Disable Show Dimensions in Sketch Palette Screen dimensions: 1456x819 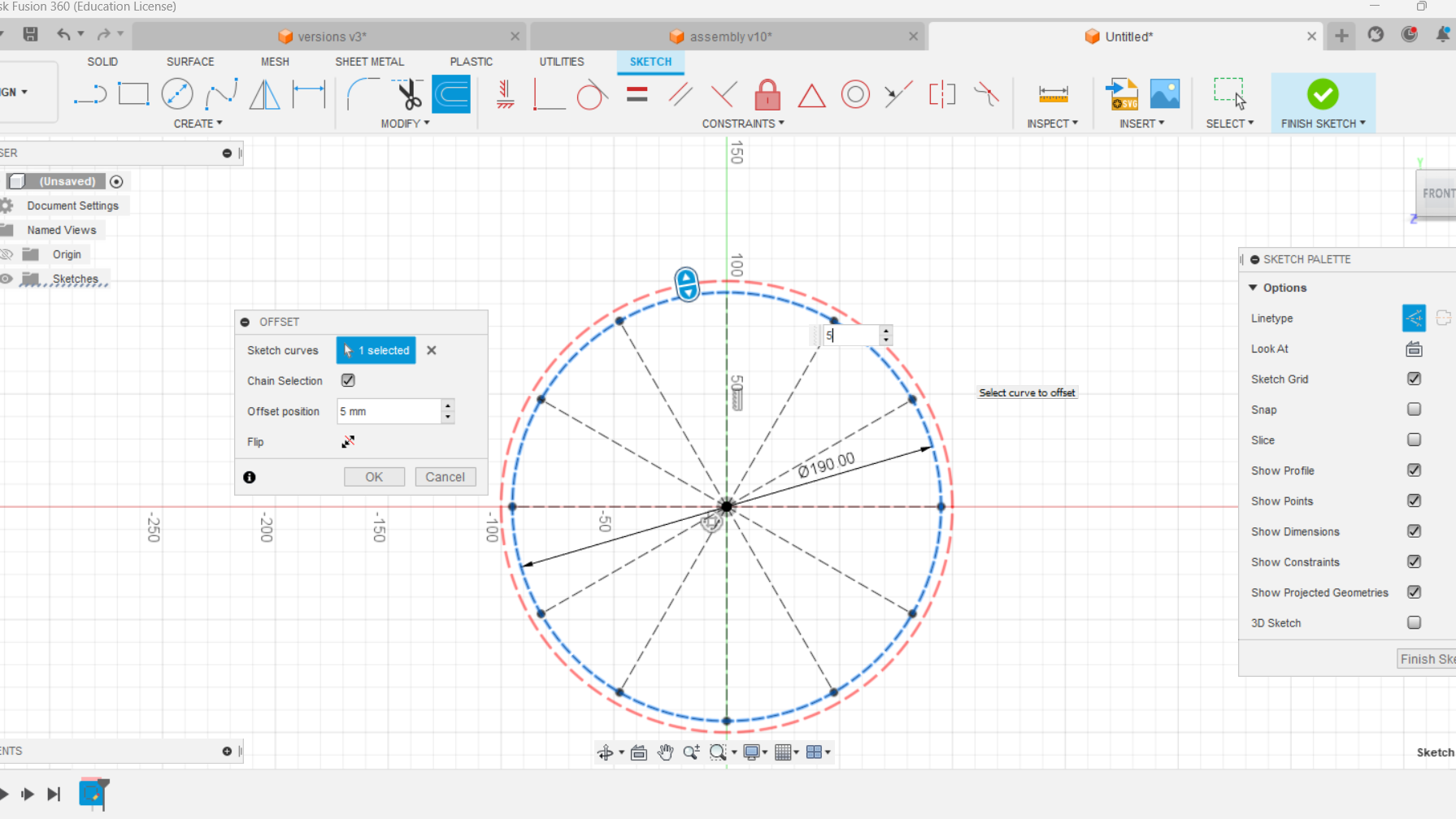click(1414, 531)
